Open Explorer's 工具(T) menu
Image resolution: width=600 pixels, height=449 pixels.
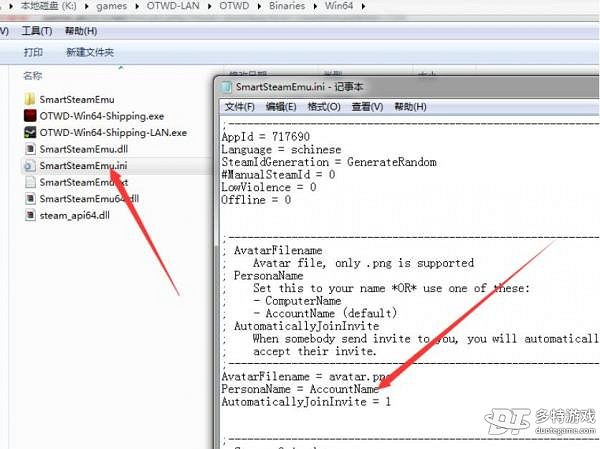pos(37,31)
